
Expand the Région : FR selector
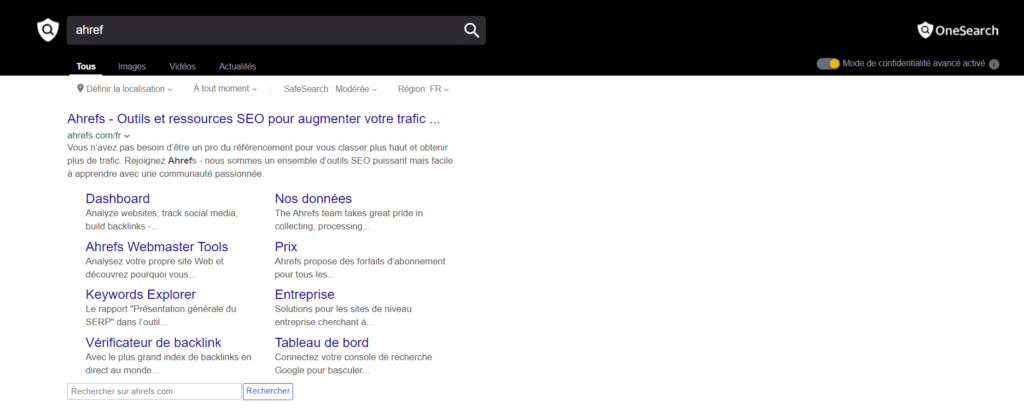423,89
